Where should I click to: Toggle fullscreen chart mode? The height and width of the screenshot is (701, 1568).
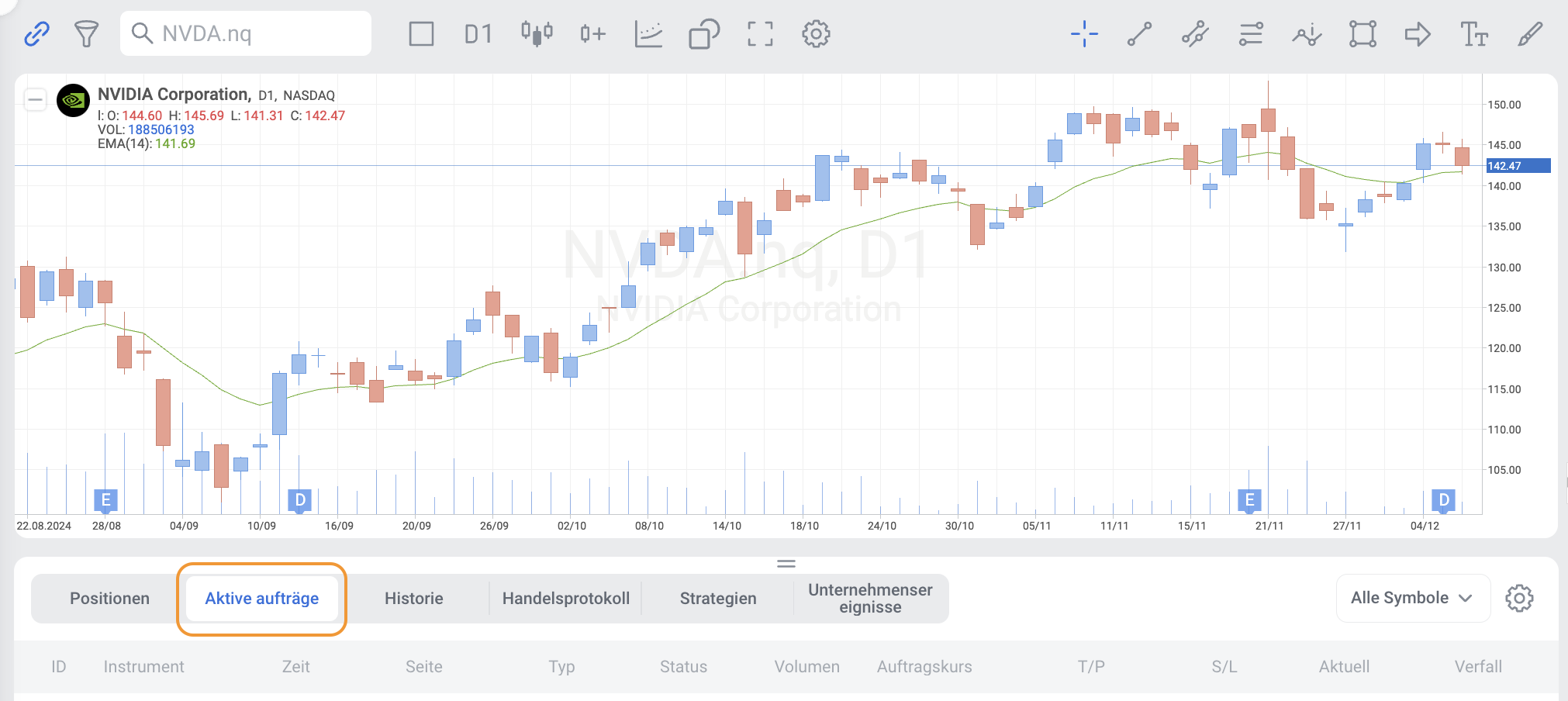(x=760, y=34)
